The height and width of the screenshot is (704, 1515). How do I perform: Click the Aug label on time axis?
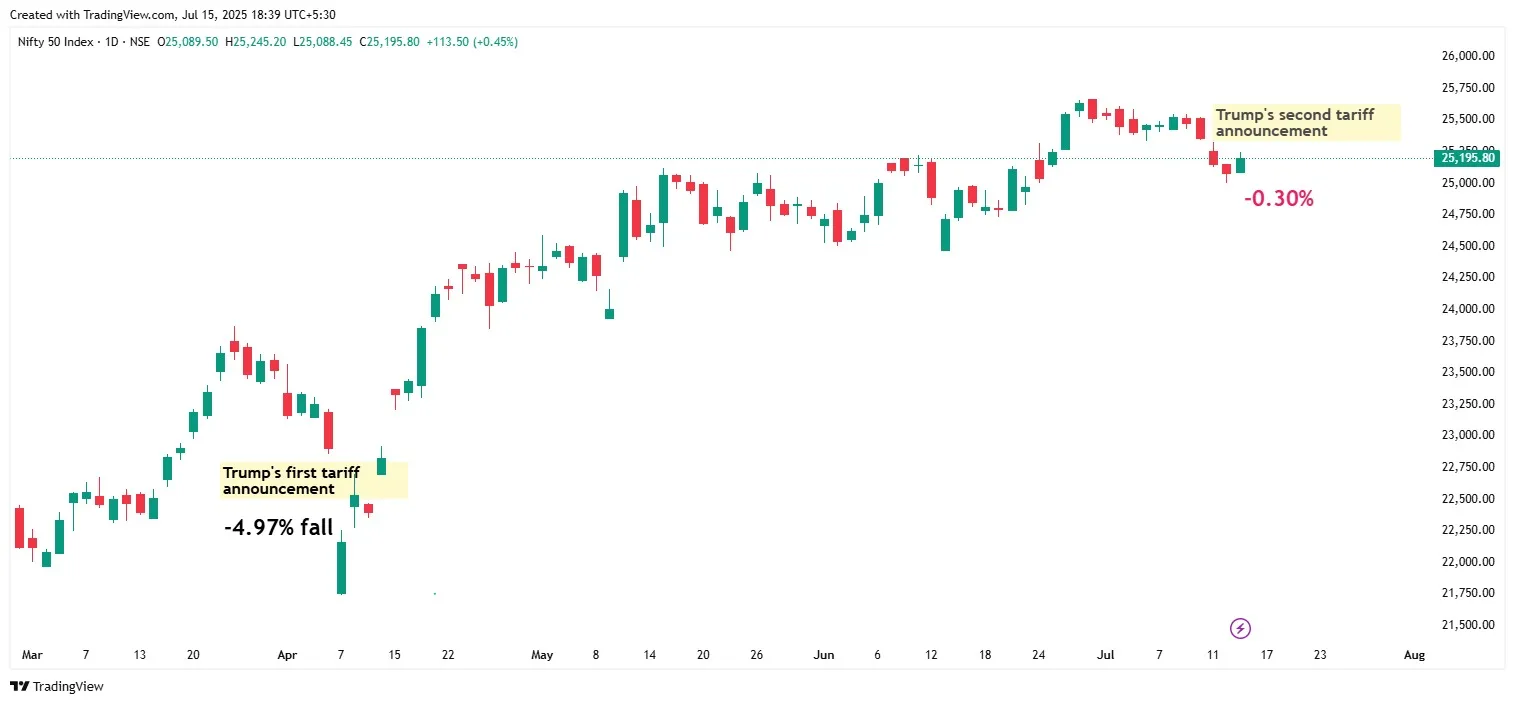click(1413, 656)
